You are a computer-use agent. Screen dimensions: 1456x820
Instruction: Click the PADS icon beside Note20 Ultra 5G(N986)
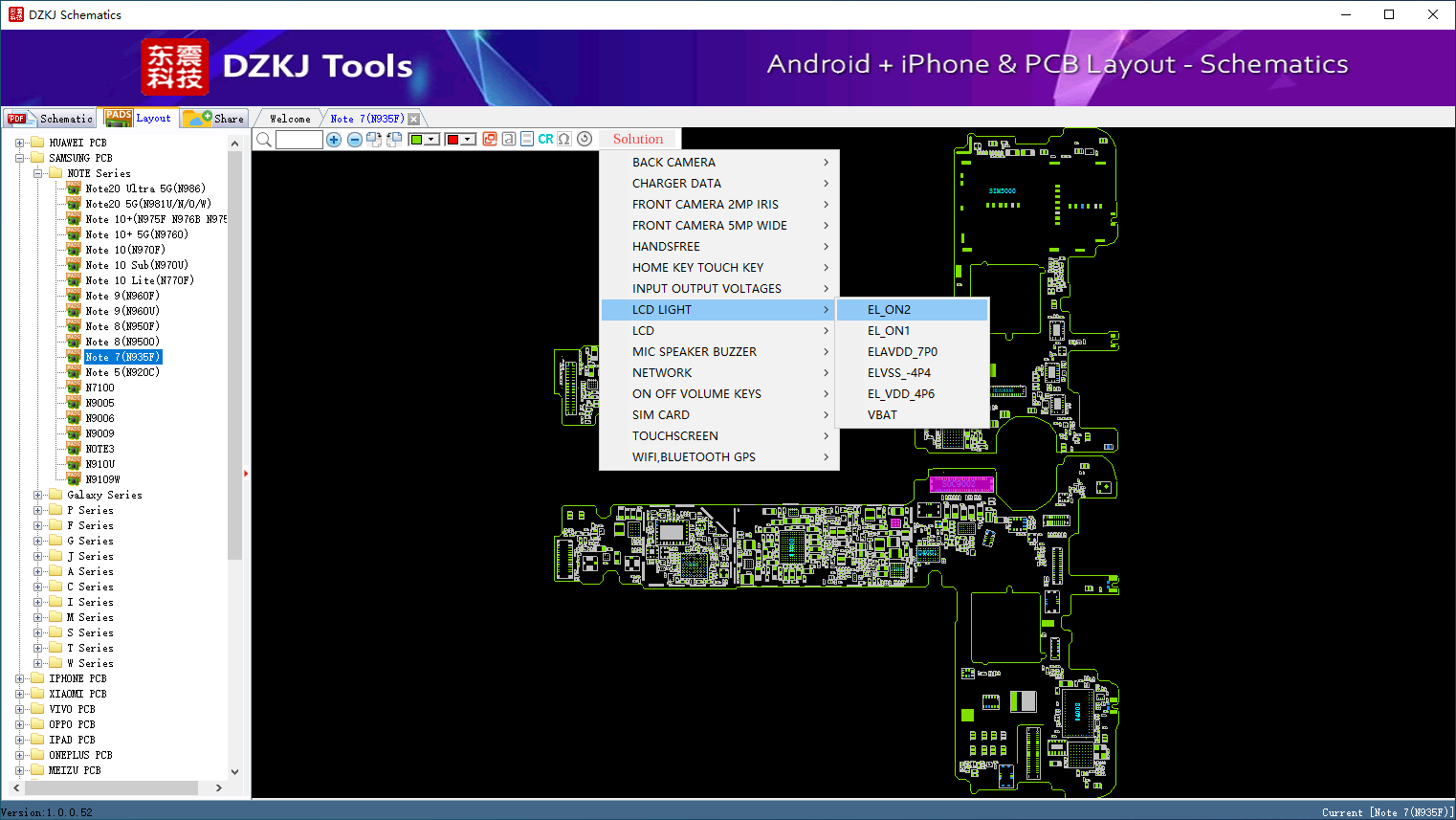[74, 188]
